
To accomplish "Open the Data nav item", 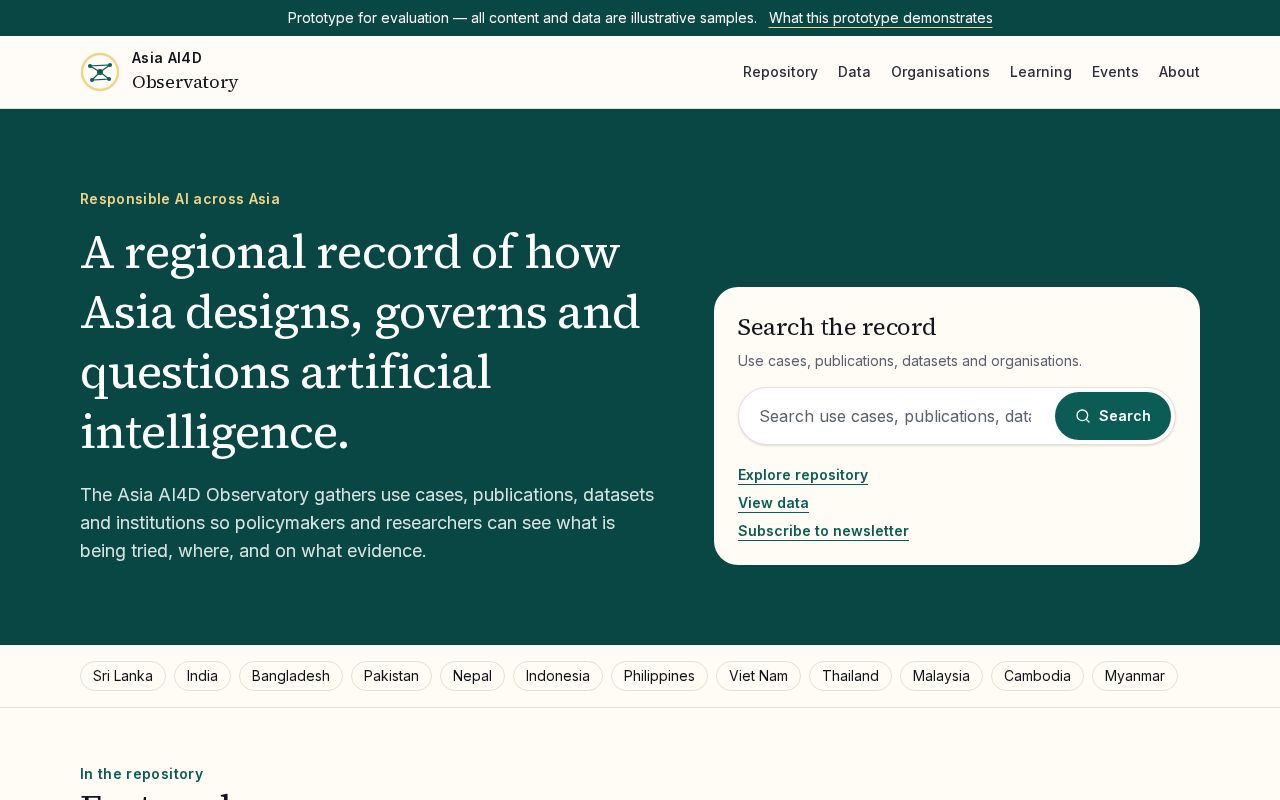I will coord(854,72).
